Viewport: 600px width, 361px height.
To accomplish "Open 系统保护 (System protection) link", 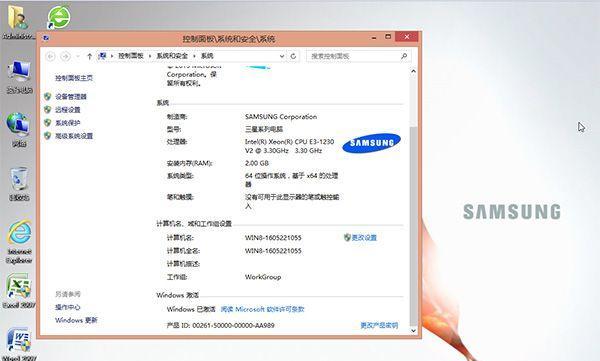I will (68, 123).
